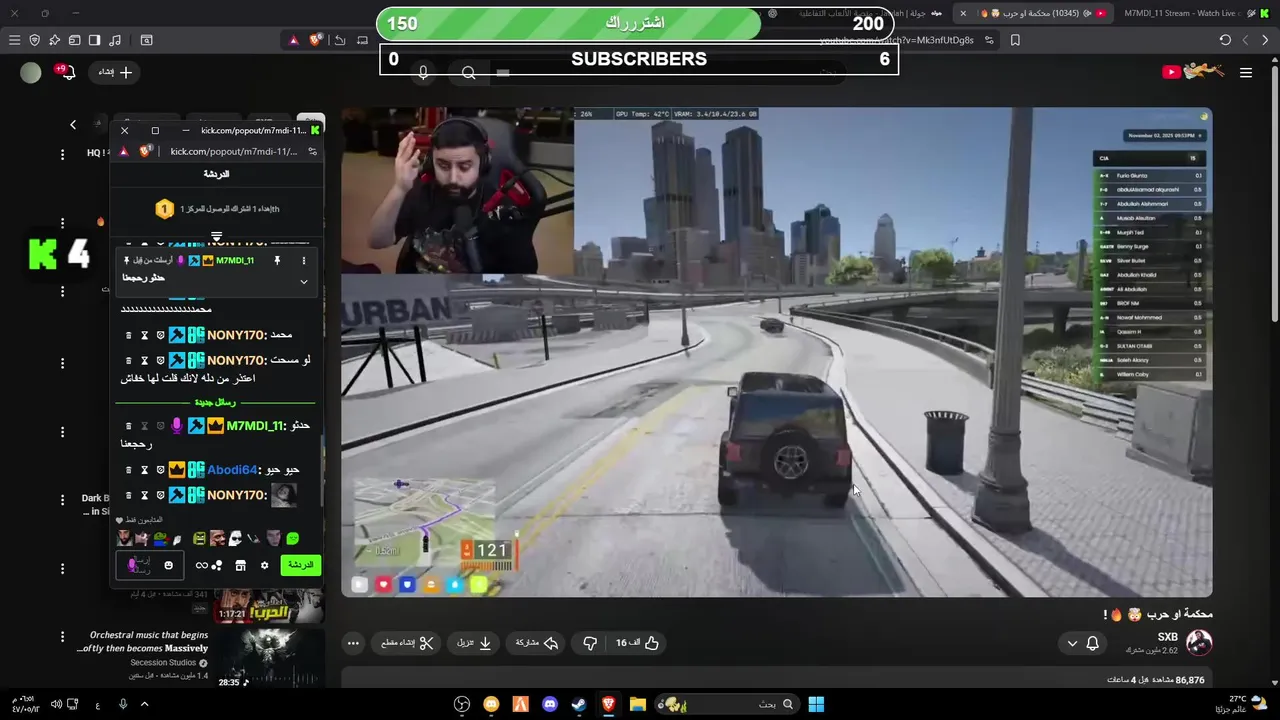Bookmark the page in browser address bar
Viewport: 1280px width, 720px height.
(x=1015, y=40)
